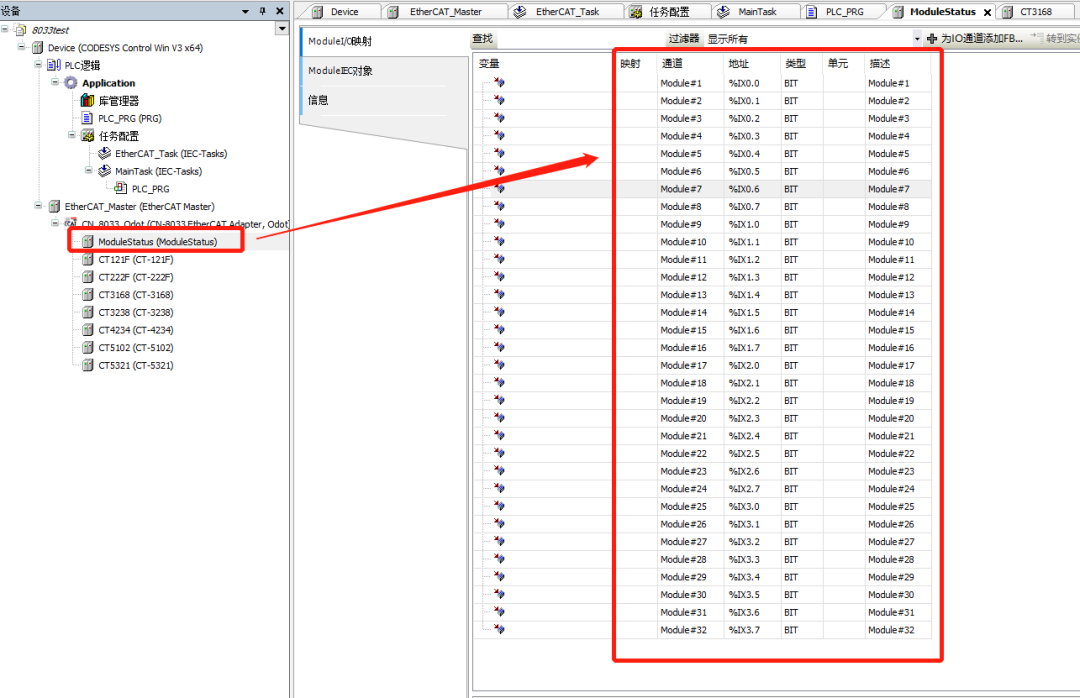This screenshot has width=1080, height=698.
Task: Pin the 设备 devices panel
Action: (262, 11)
